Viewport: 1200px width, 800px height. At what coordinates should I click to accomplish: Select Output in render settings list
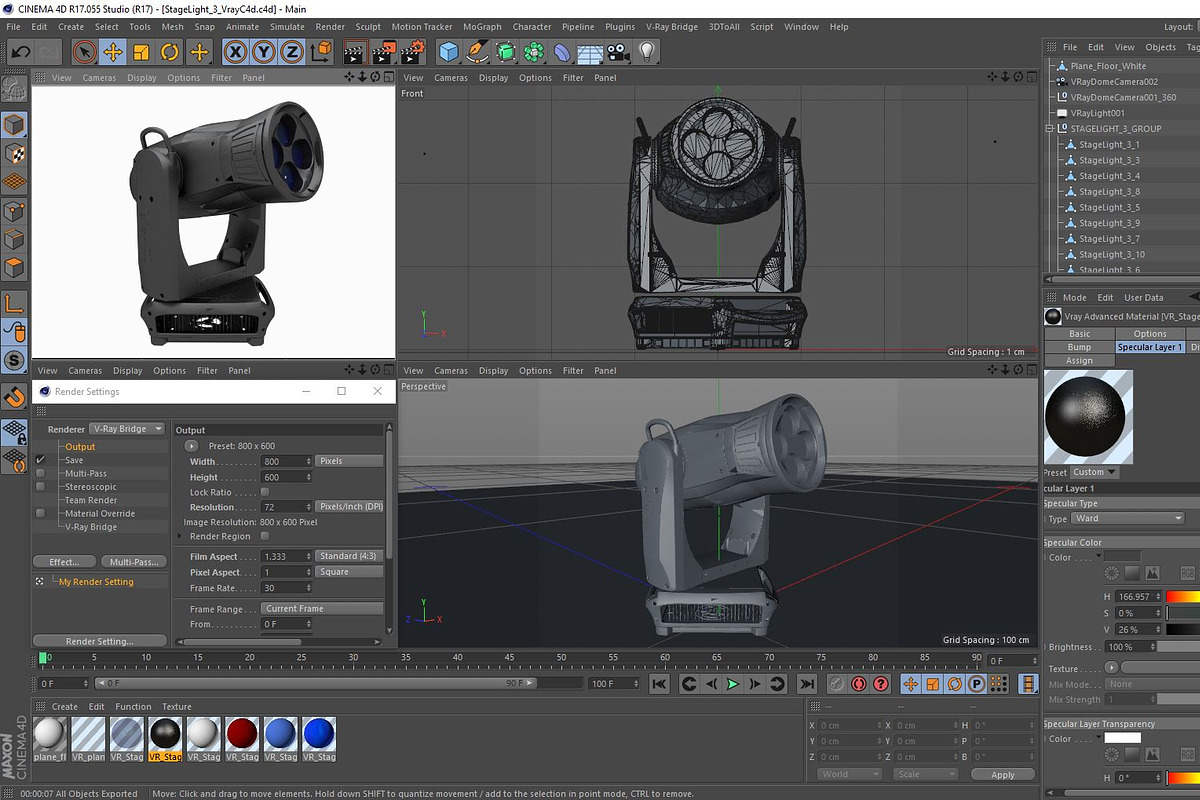(x=81, y=447)
